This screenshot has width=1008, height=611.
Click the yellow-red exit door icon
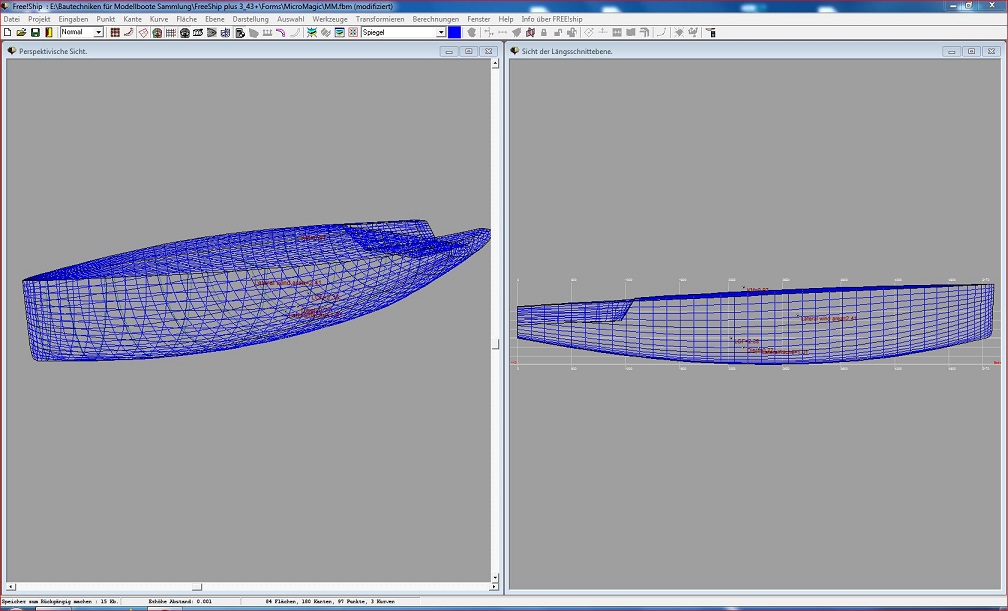click(x=49, y=33)
